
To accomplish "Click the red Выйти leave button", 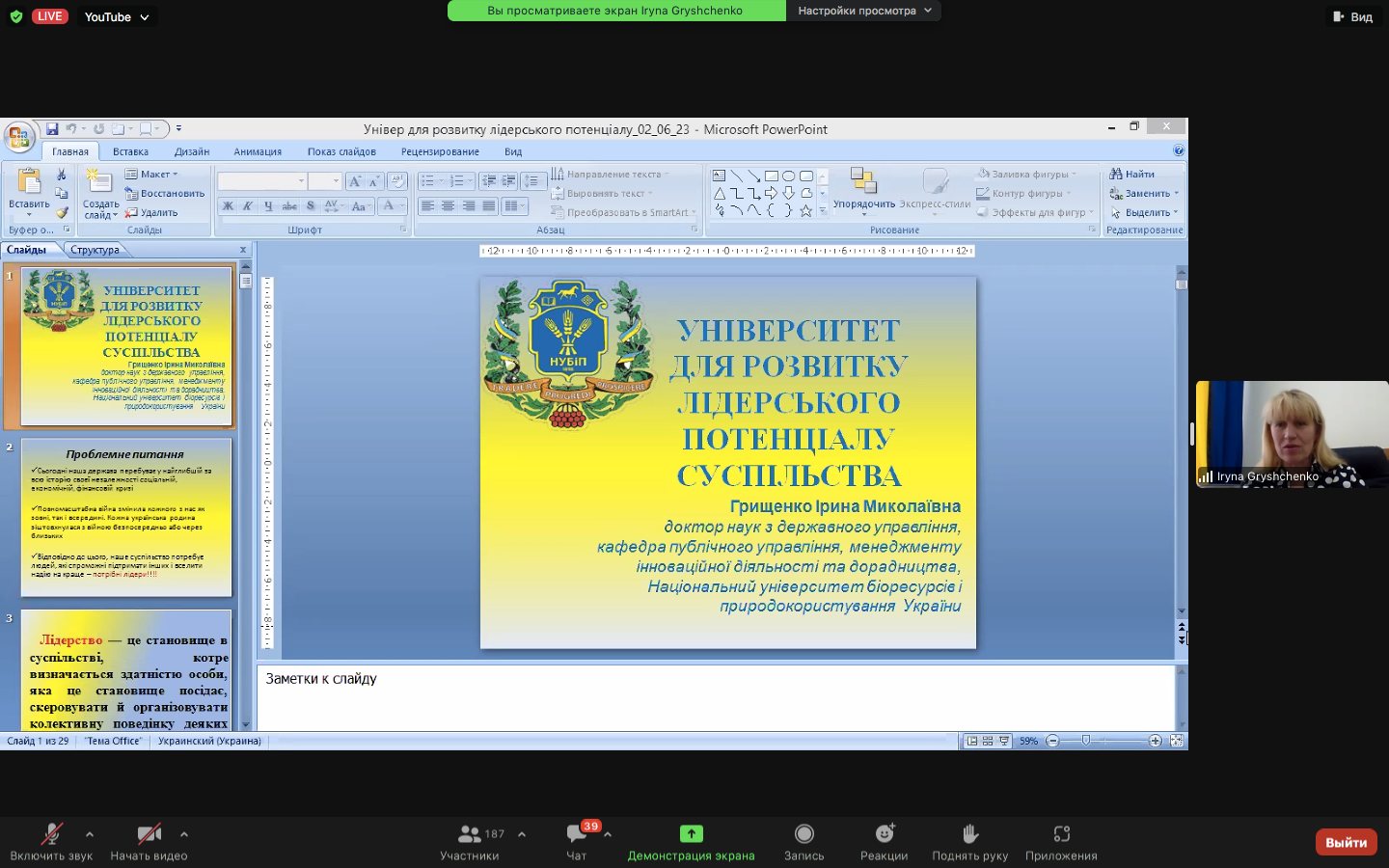I will click(x=1346, y=842).
